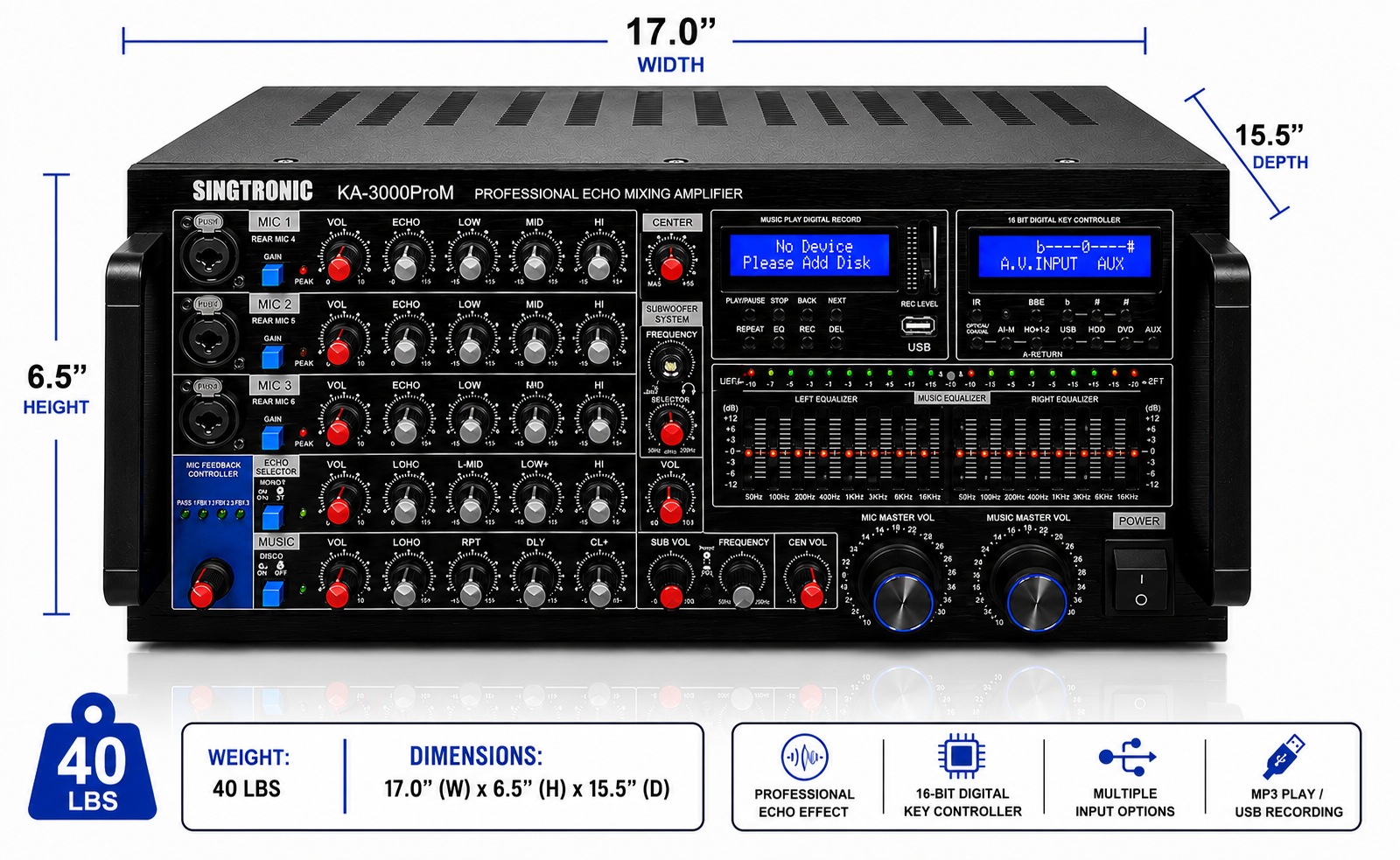Push the BACK track button
Image resolution: width=1400 pixels, height=860 pixels.
pos(807,314)
